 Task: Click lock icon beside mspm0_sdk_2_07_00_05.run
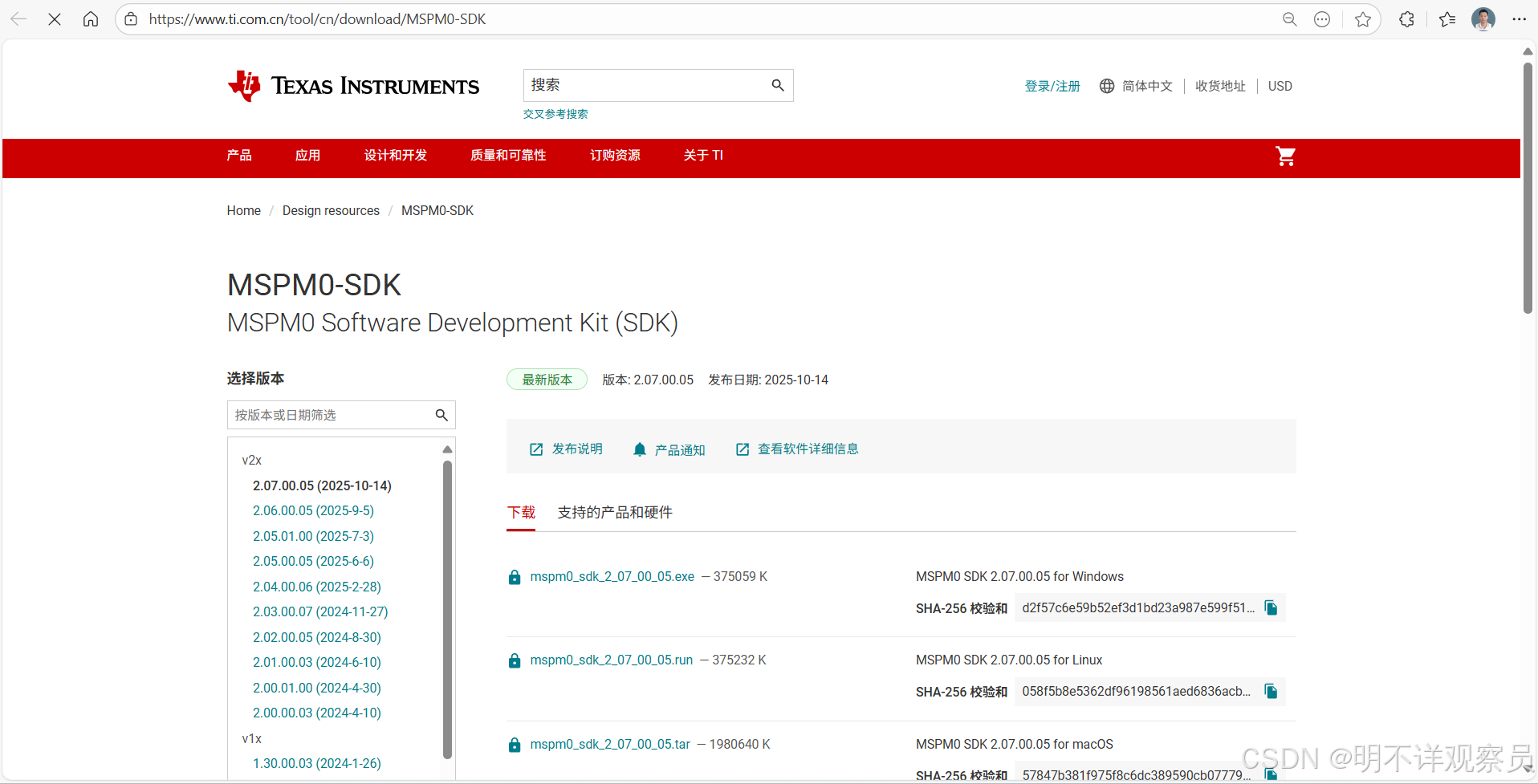515,660
